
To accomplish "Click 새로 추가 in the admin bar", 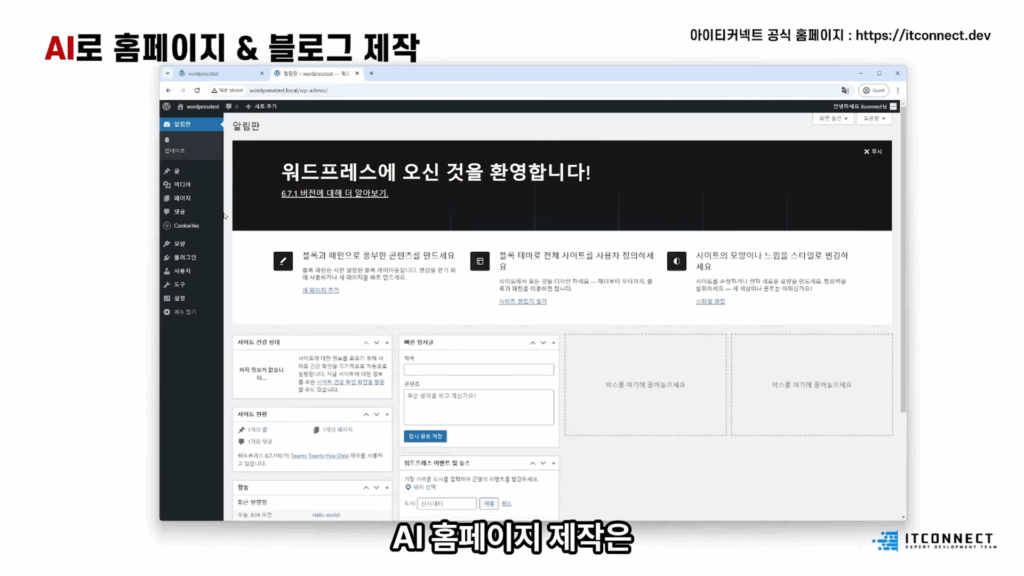I will click(261, 106).
